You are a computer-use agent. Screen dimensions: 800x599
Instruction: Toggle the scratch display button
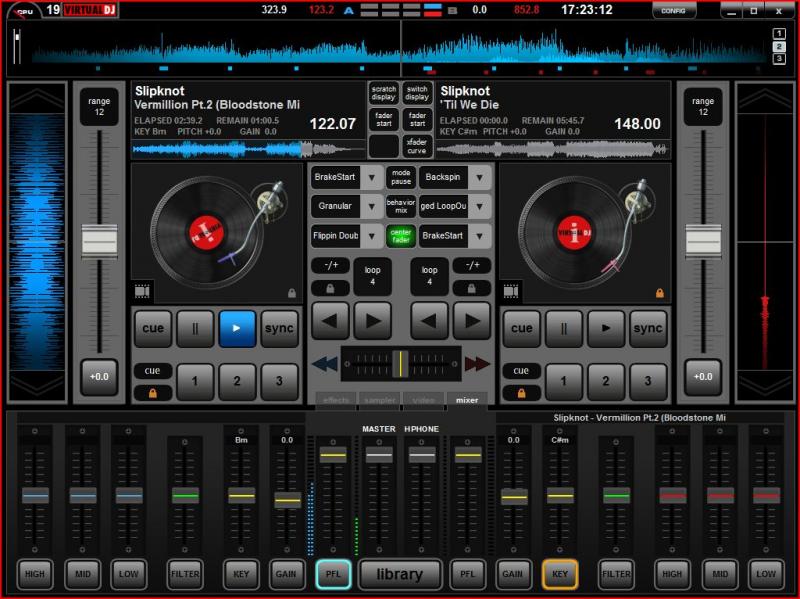(x=384, y=93)
